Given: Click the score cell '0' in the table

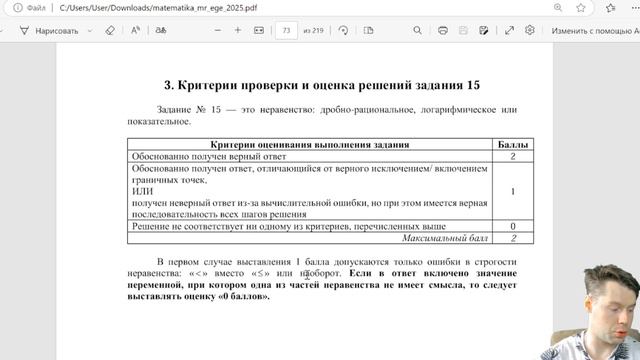Looking at the screenshot, I should (513, 226).
